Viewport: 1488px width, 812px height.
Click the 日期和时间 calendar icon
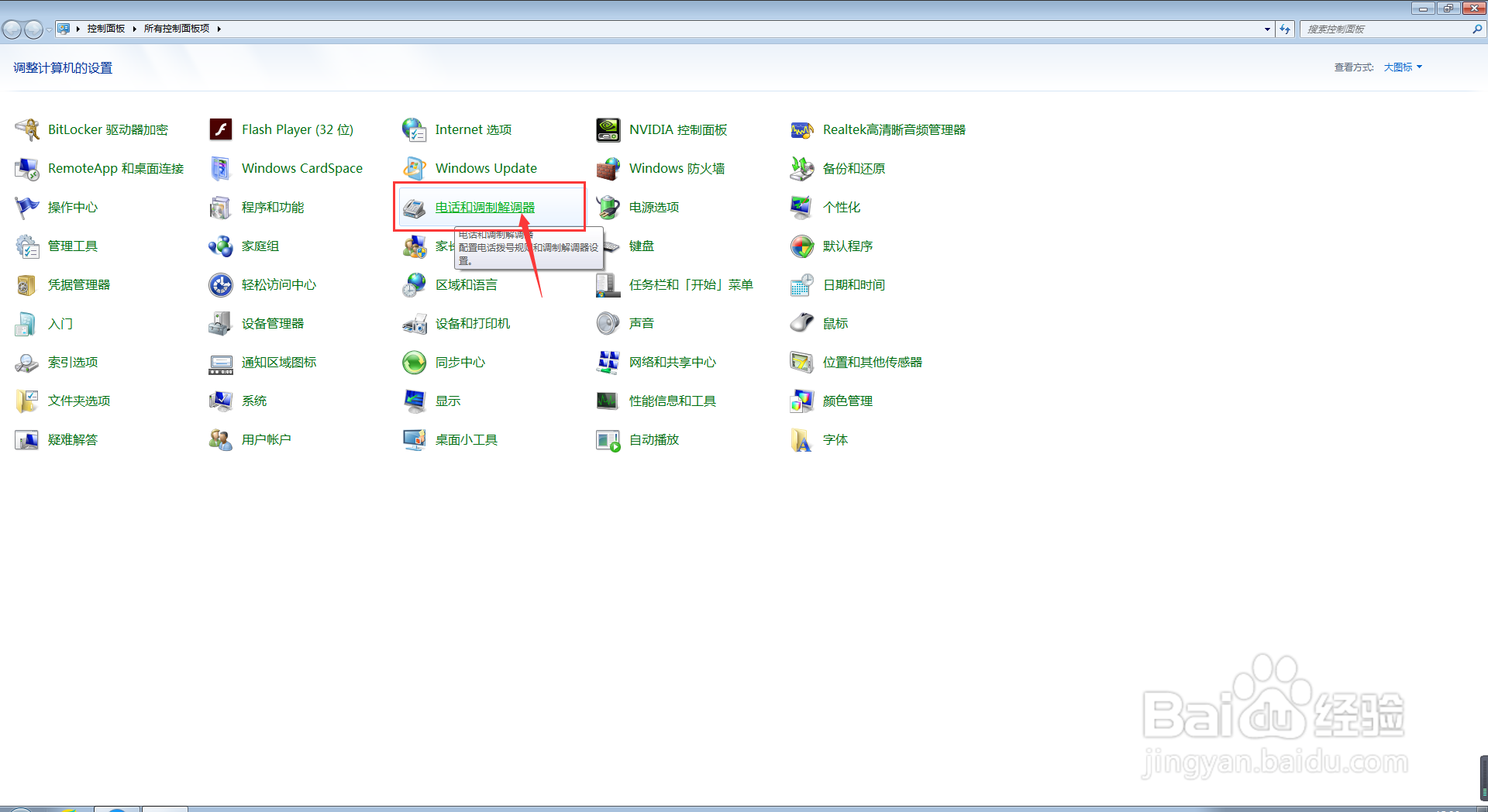click(802, 284)
